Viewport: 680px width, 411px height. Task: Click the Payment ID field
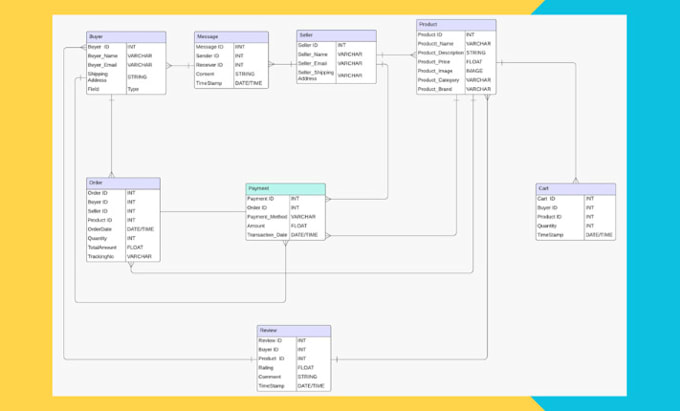(x=260, y=199)
